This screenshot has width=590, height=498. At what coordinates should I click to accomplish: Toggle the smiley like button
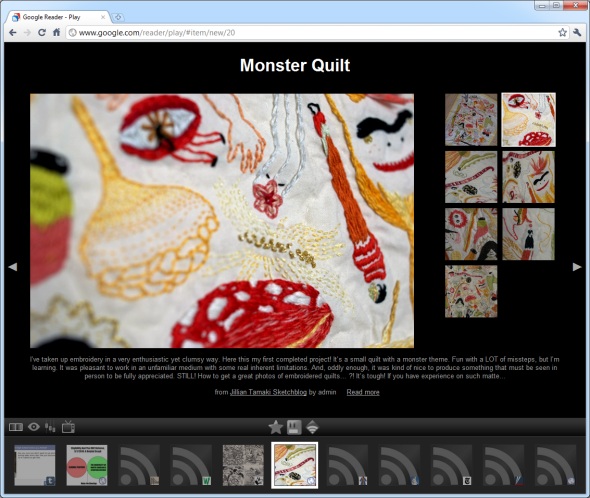point(294,427)
